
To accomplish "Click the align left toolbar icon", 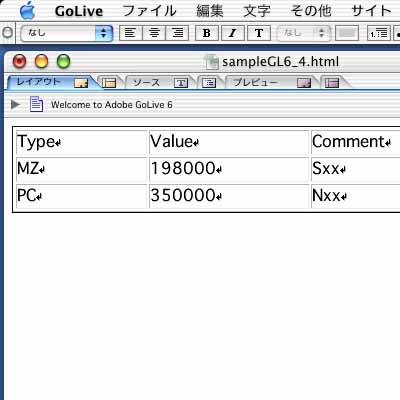I will [130, 33].
